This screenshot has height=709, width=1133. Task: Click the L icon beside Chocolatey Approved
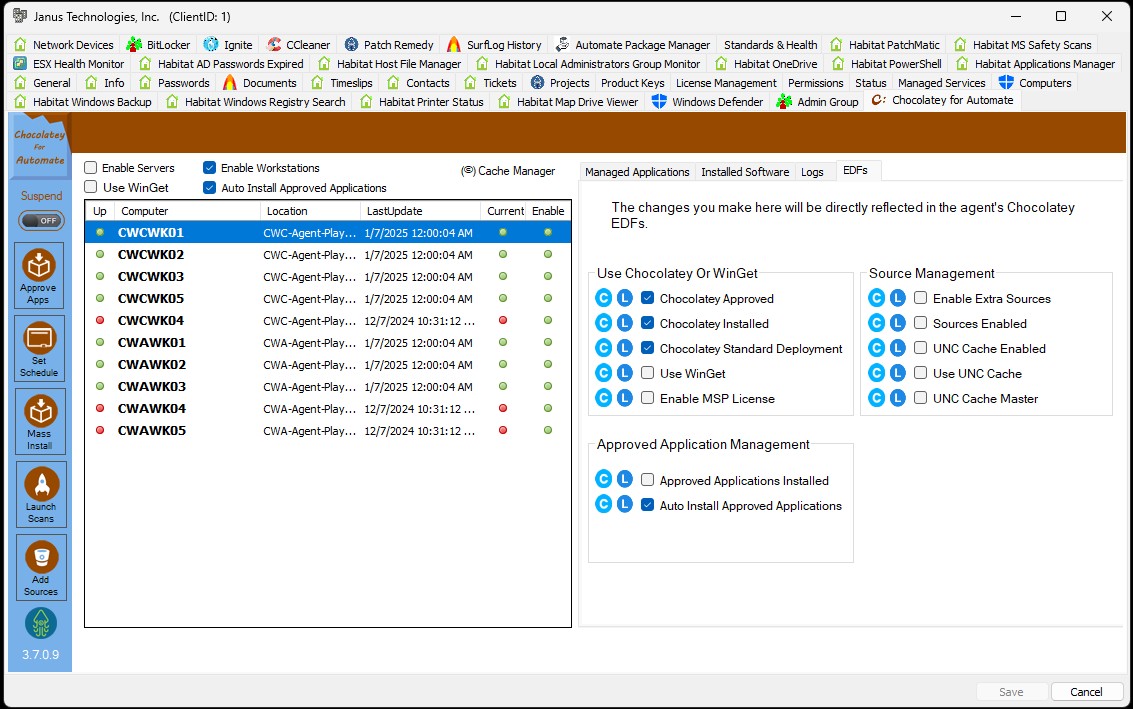[x=625, y=298]
